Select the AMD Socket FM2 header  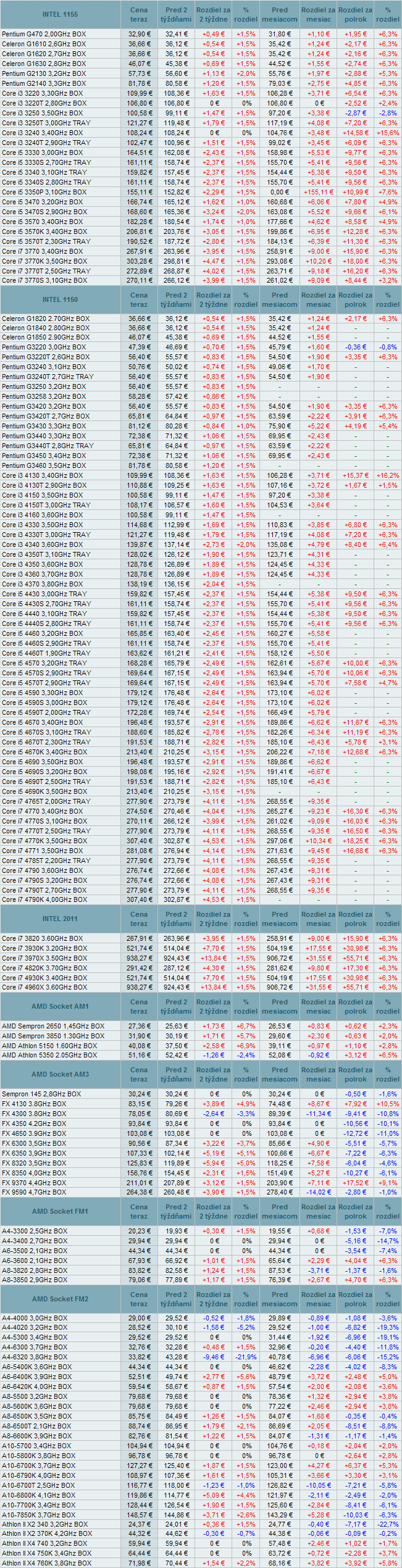(60, 1299)
